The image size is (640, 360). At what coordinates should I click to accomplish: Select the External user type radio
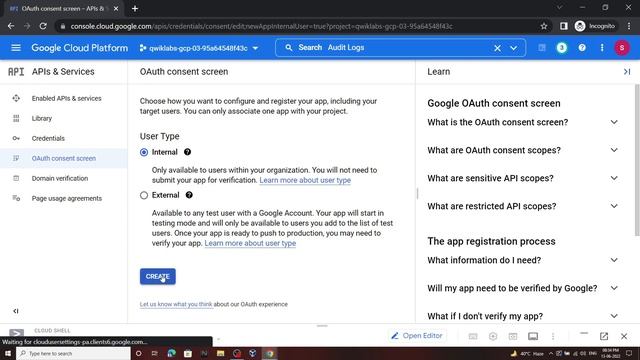coord(144,196)
